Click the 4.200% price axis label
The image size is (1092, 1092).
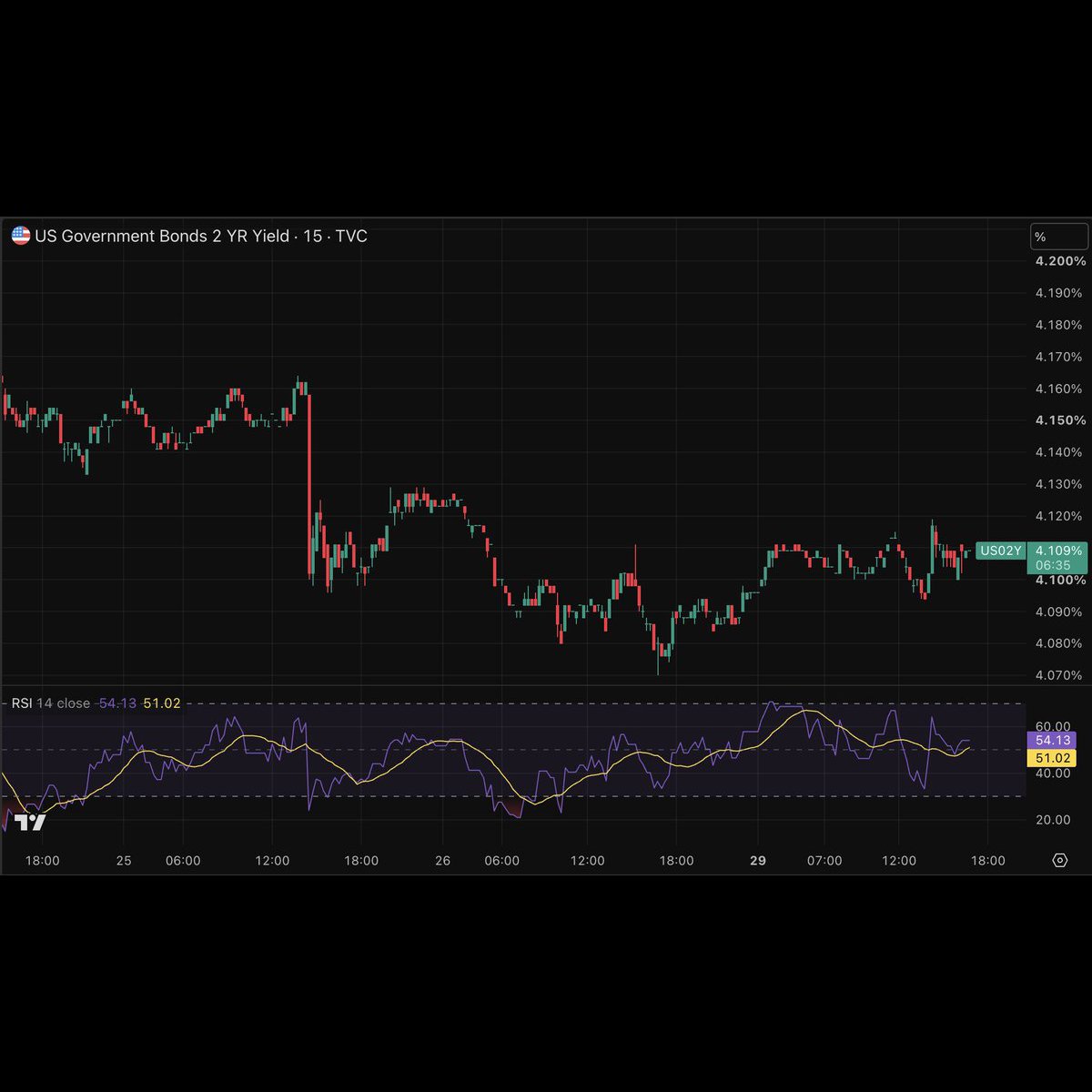[x=1060, y=261]
